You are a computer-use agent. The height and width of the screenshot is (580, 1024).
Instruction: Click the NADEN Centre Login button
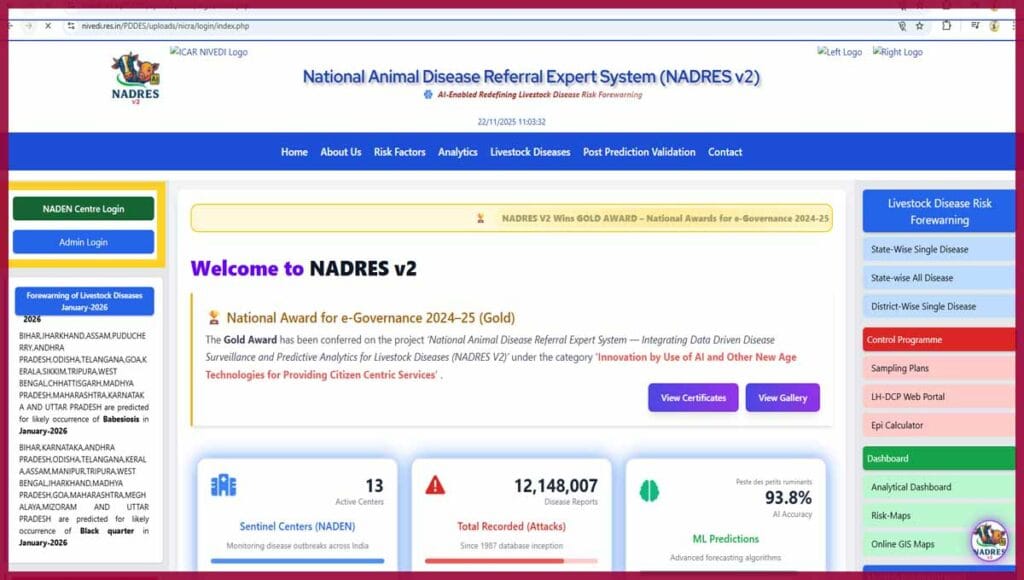pyautogui.click(x=82, y=208)
